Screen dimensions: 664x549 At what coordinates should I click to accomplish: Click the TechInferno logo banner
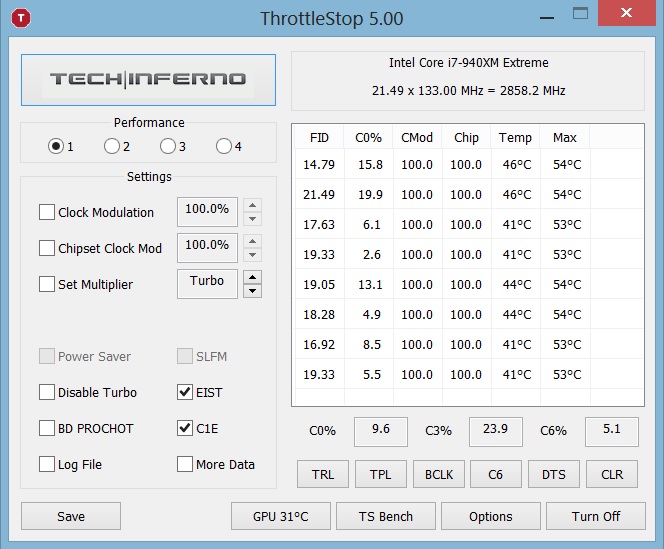point(148,80)
